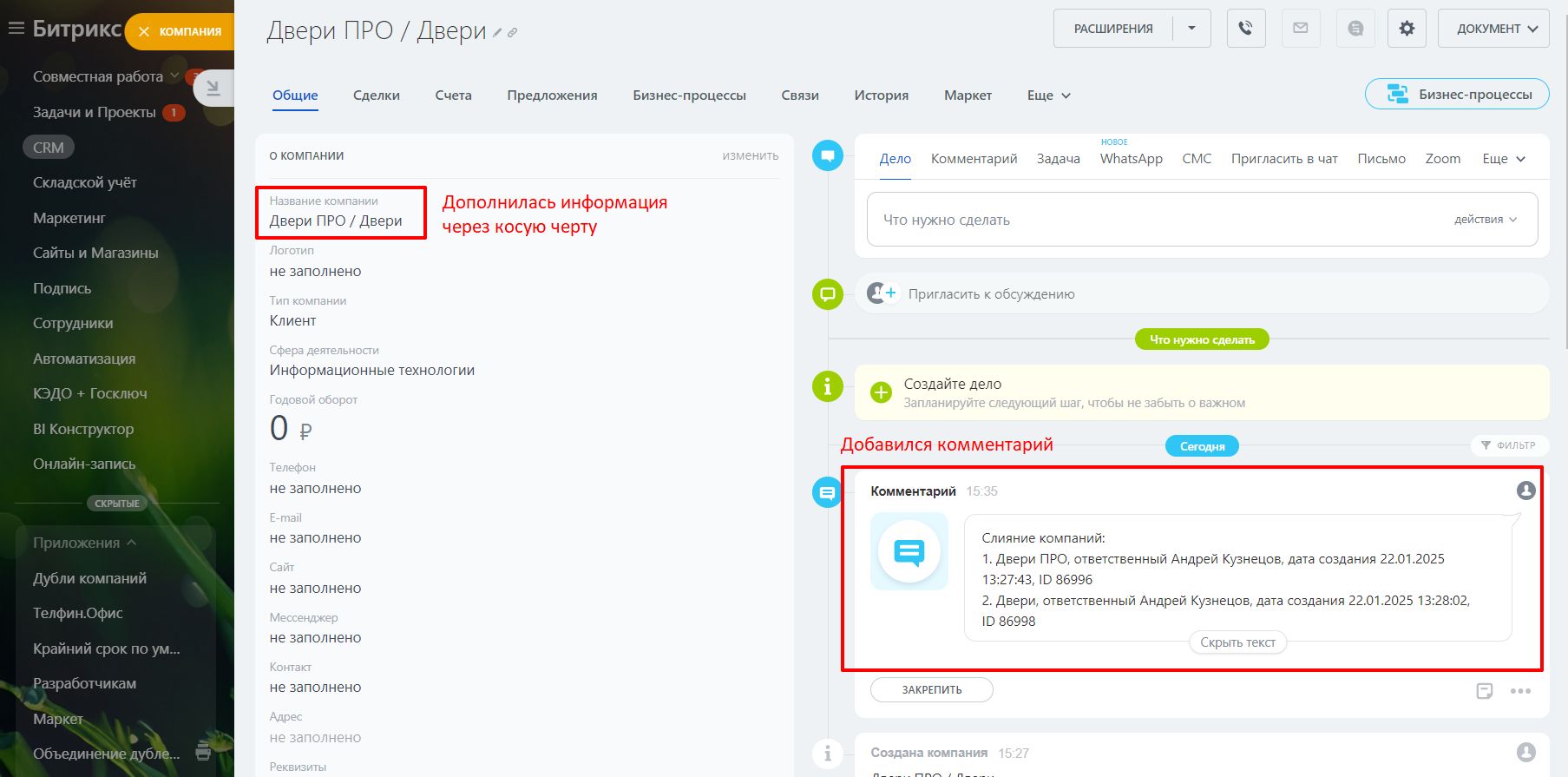Click the comment author avatar icon
The image size is (1568, 777).
1526,491
